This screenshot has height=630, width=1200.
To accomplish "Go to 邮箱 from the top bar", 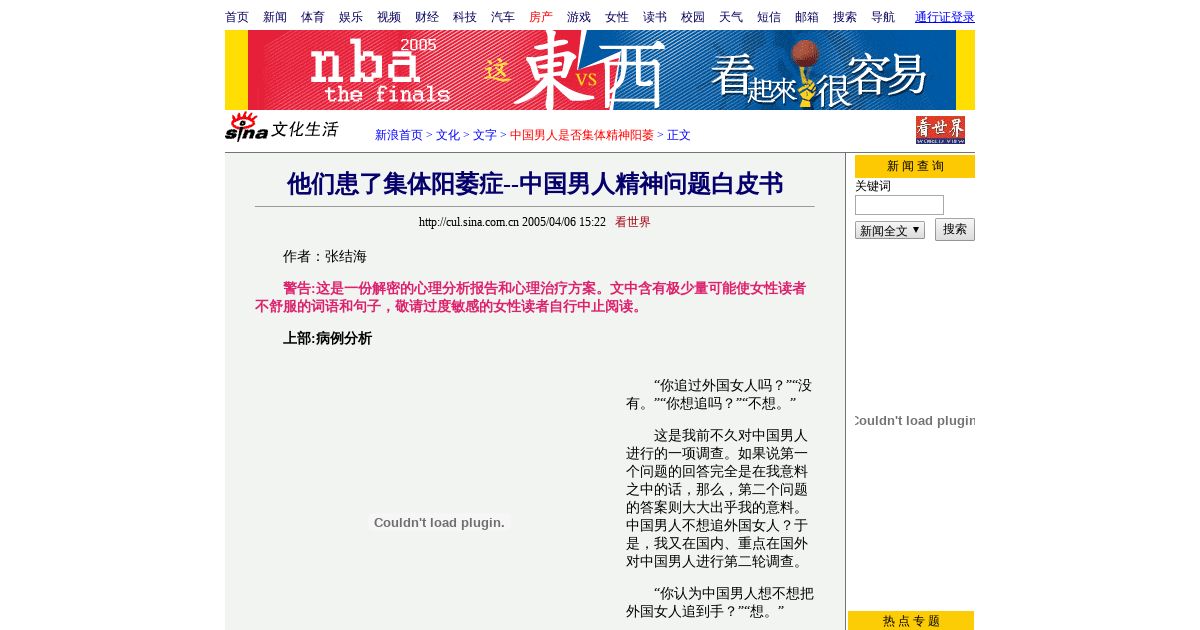I will pos(807,17).
